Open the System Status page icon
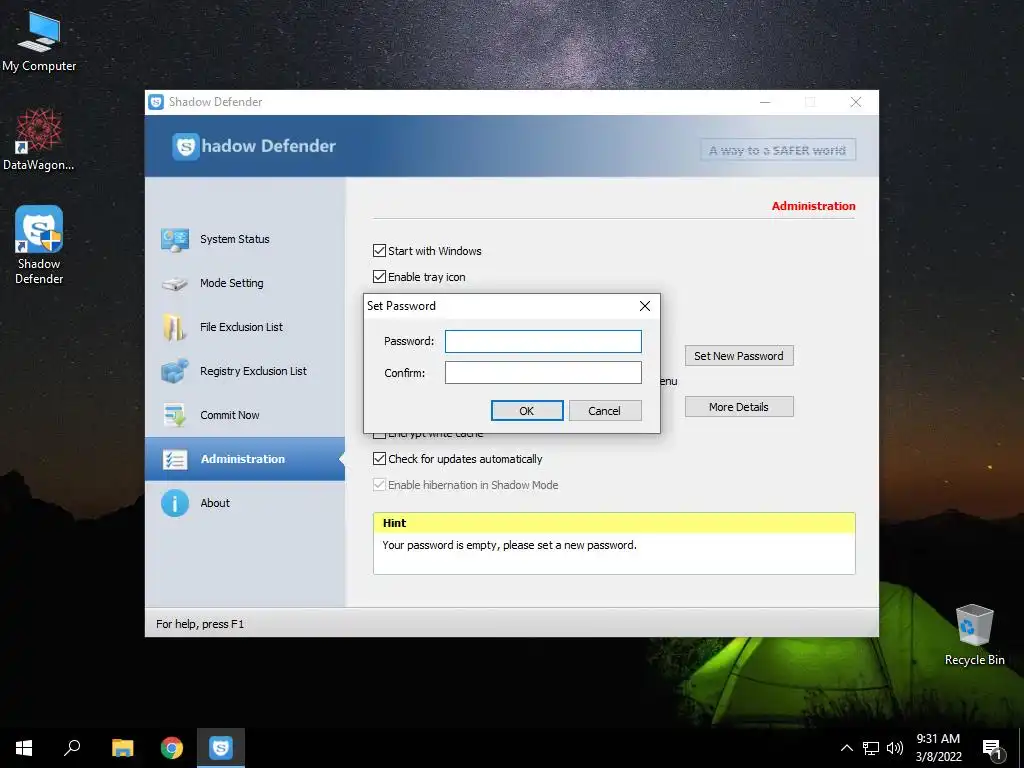The width and height of the screenshot is (1024, 768). 175,240
